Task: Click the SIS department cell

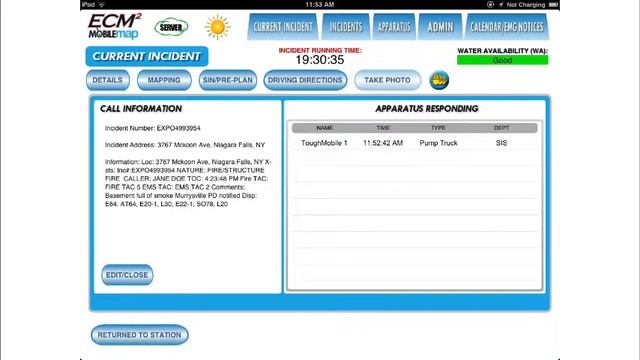Action: point(501,143)
